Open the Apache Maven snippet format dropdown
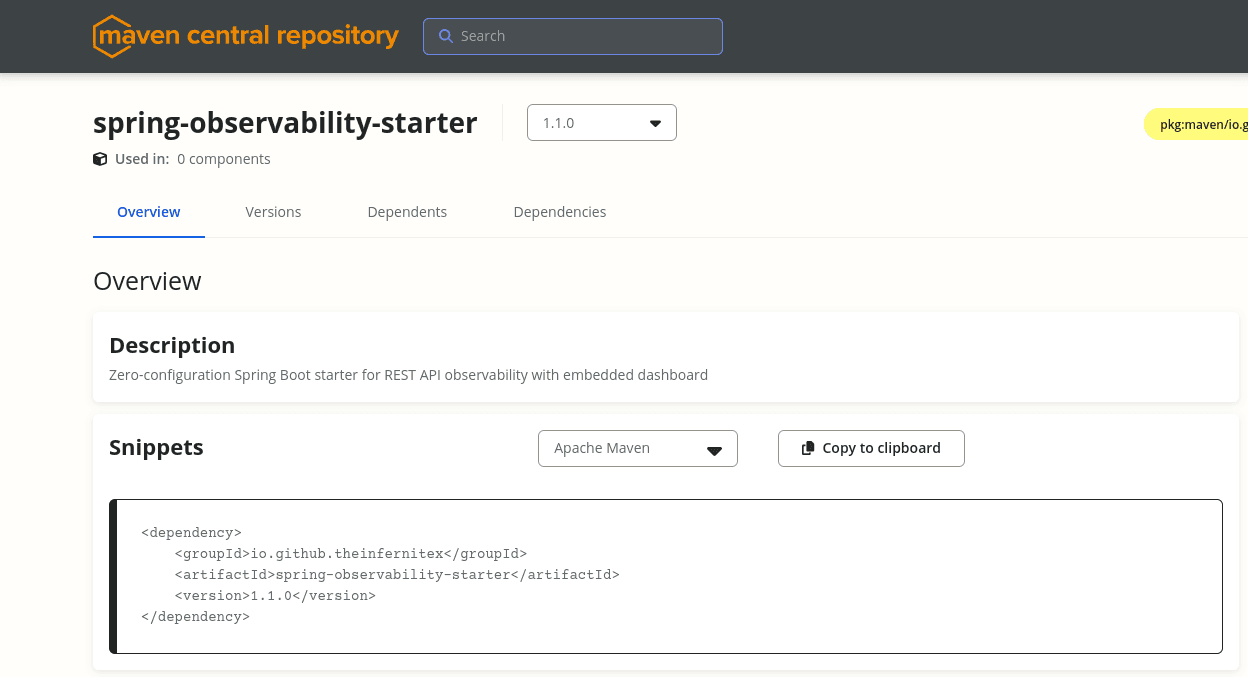Screen dimensions: 1248x677 point(638,448)
